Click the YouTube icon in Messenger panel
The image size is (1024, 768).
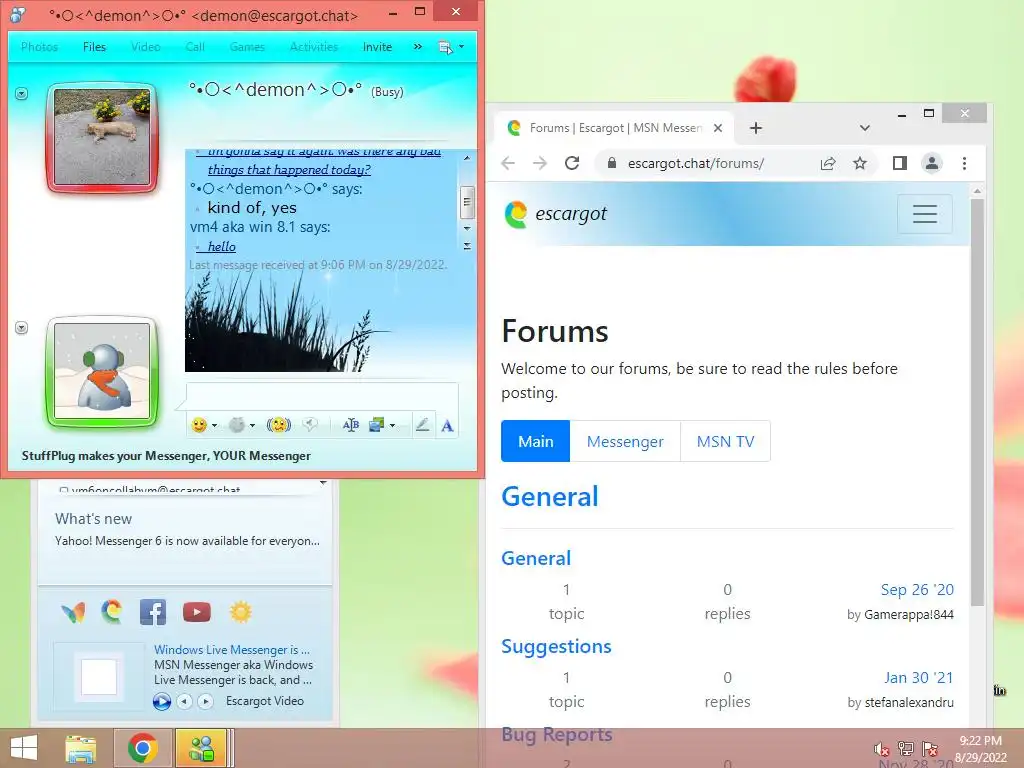click(197, 612)
